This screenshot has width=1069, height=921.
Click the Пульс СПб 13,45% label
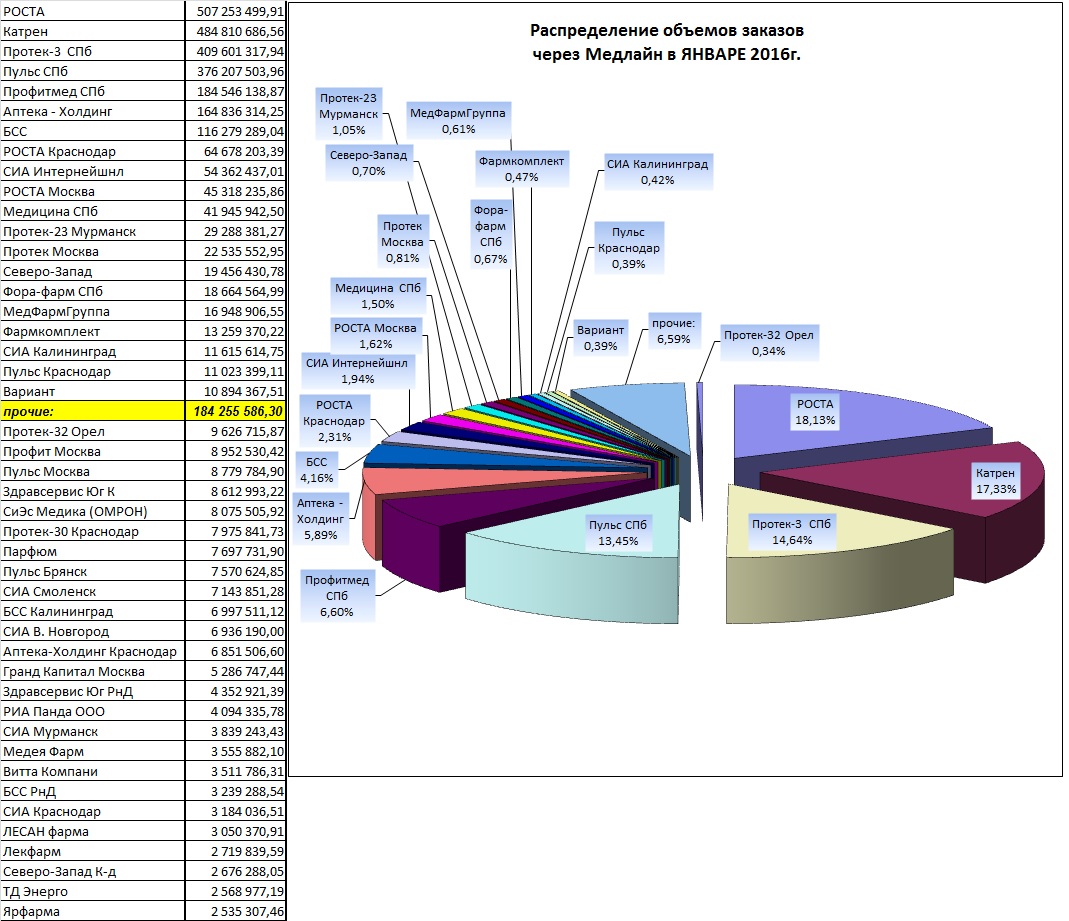tap(618, 533)
